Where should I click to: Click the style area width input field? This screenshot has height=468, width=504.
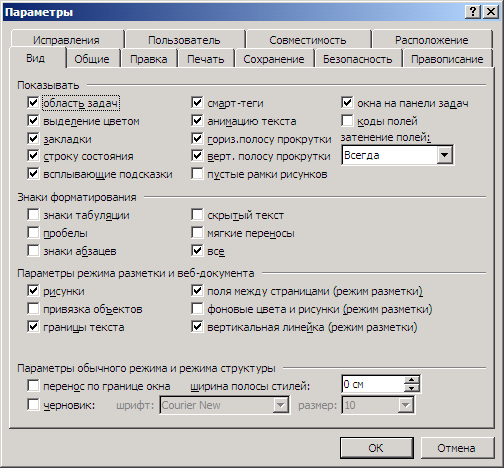(373, 384)
